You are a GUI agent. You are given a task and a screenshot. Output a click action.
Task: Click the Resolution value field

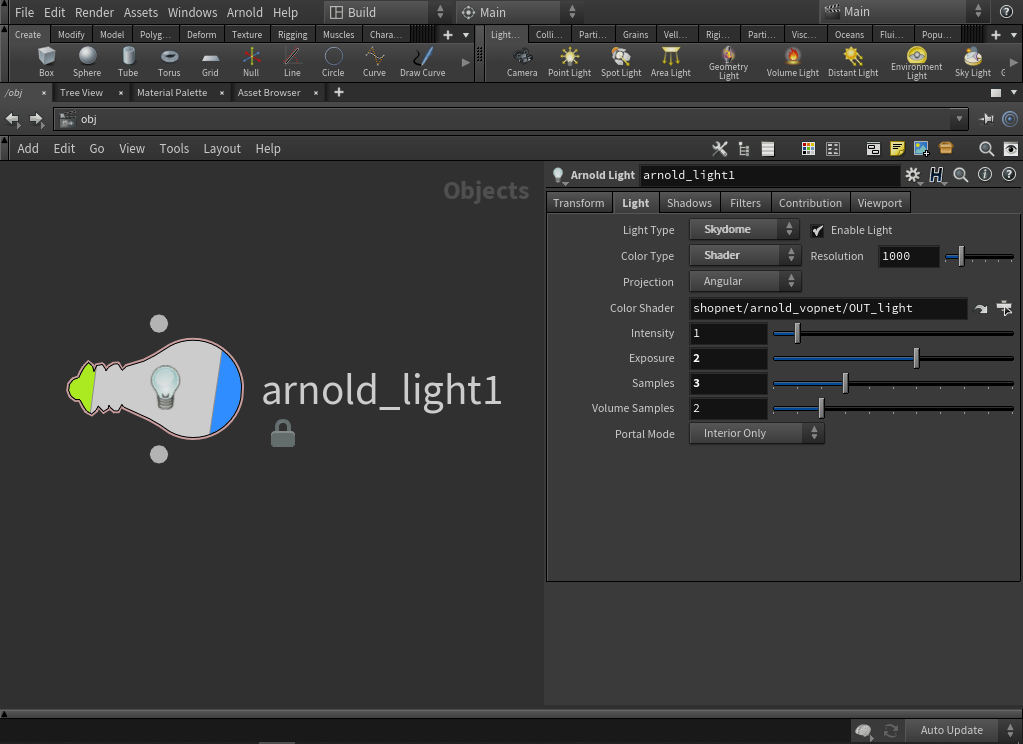click(x=909, y=256)
